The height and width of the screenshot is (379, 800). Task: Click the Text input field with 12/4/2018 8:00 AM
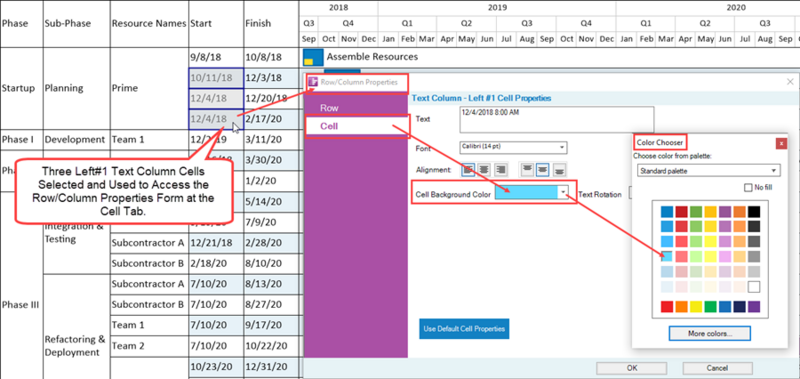(557, 119)
